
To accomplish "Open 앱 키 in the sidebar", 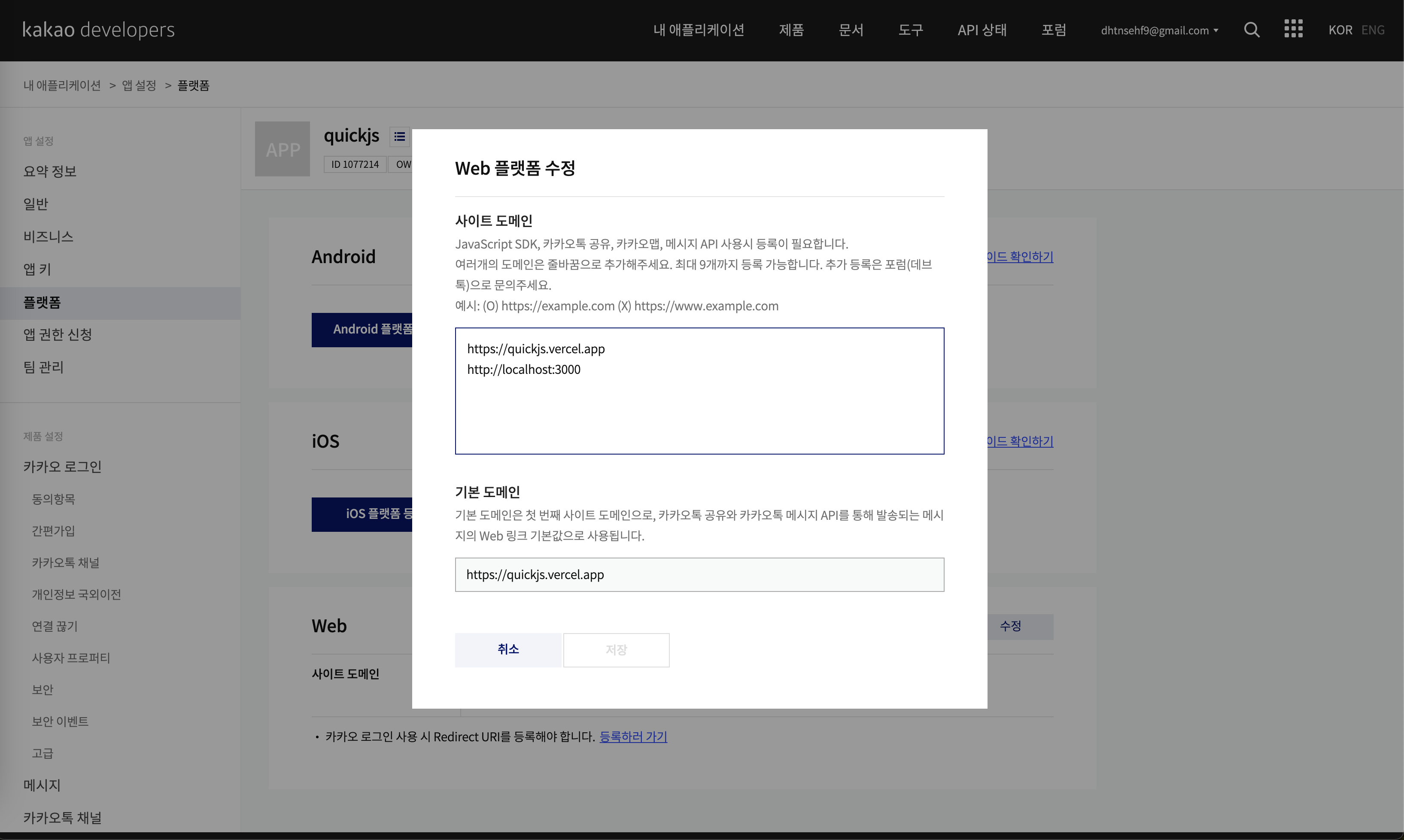I will [37, 269].
